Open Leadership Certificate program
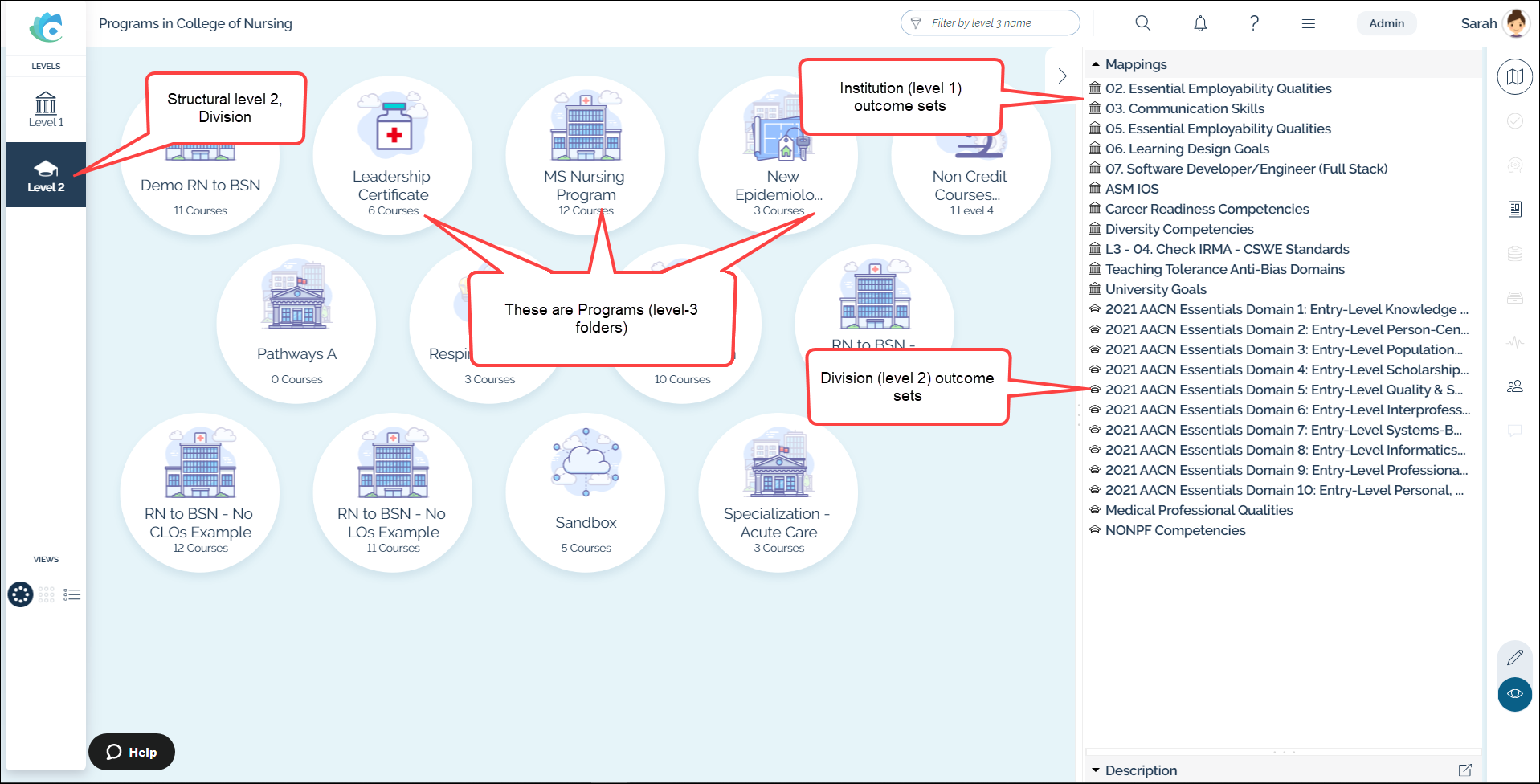The width and height of the screenshot is (1540, 784). point(393,155)
